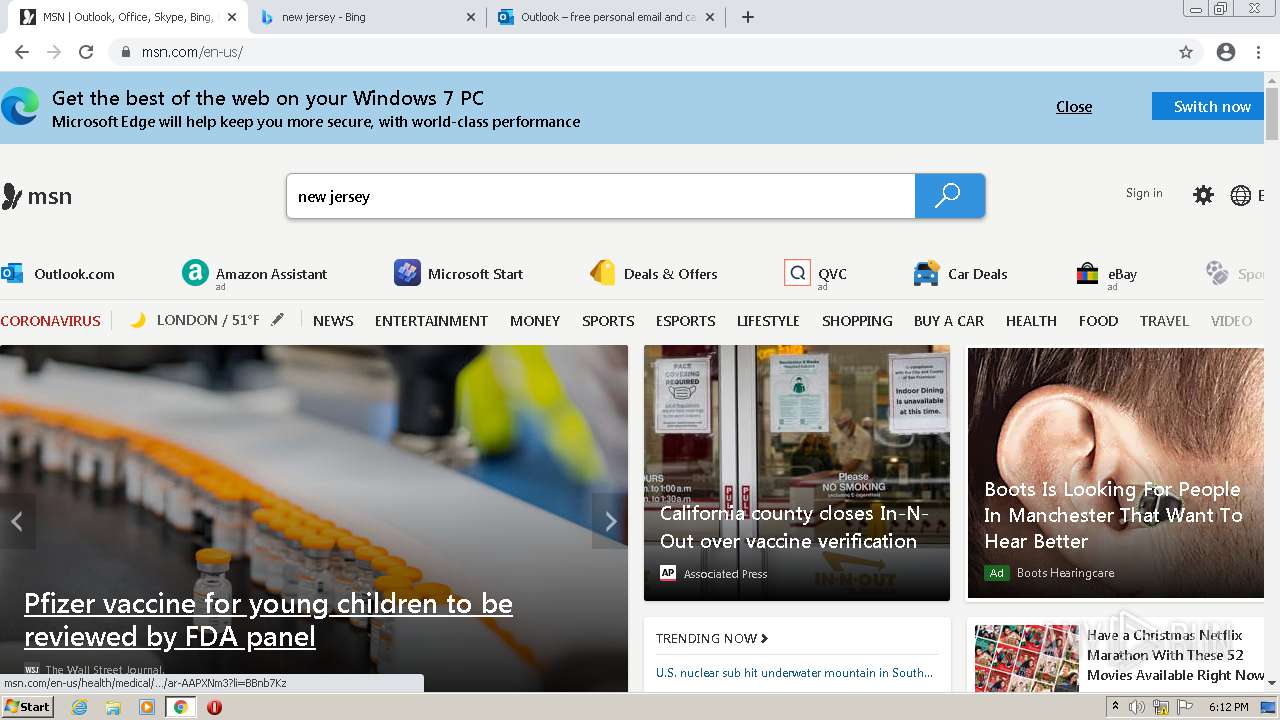The height and width of the screenshot is (720, 1280).
Task: Switch to Outlook free personal email tab
Action: point(607,17)
